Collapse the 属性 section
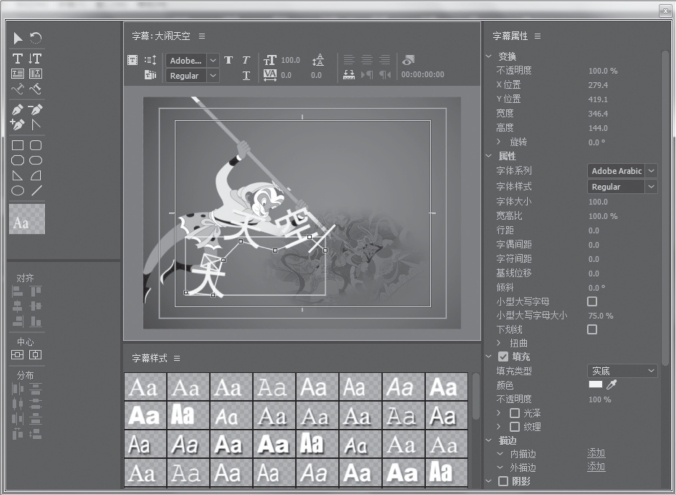Screen dimensions: 676x495 click(488, 156)
